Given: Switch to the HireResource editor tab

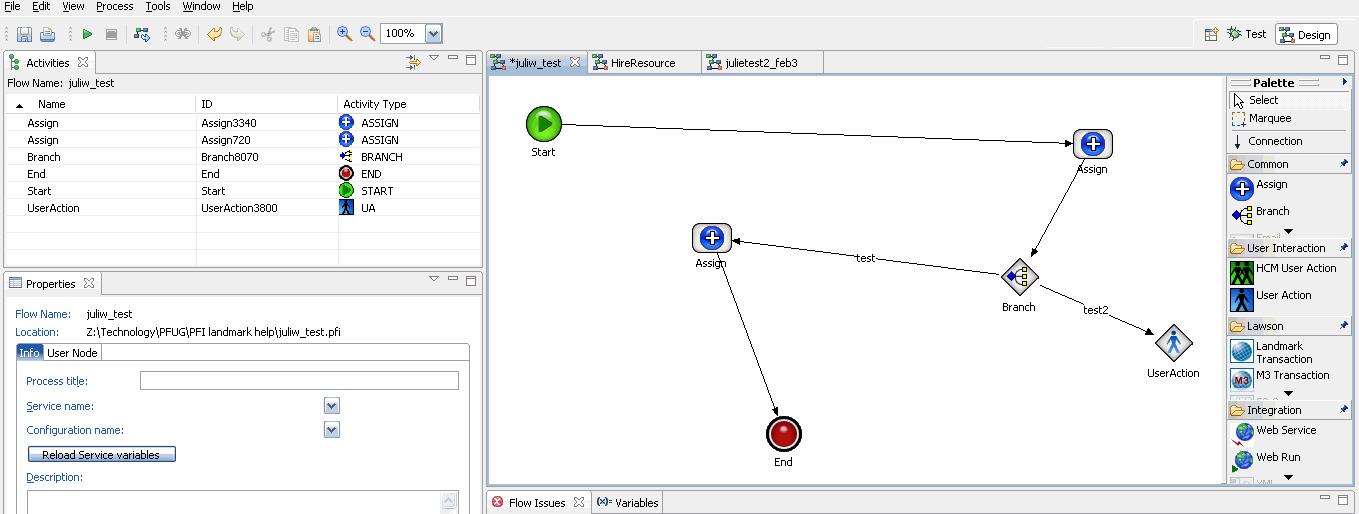Looking at the screenshot, I should pyautogui.click(x=642, y=63).
